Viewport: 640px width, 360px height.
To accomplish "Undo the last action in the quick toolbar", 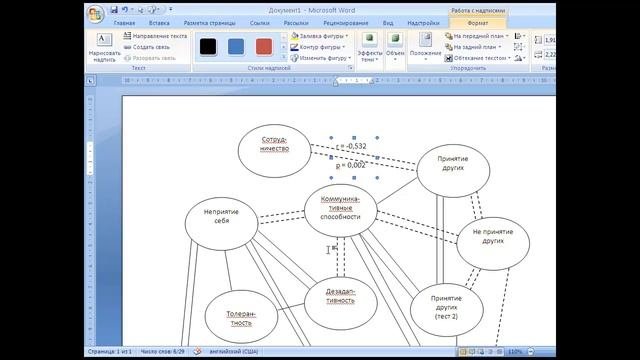I will tap(125, 10).
